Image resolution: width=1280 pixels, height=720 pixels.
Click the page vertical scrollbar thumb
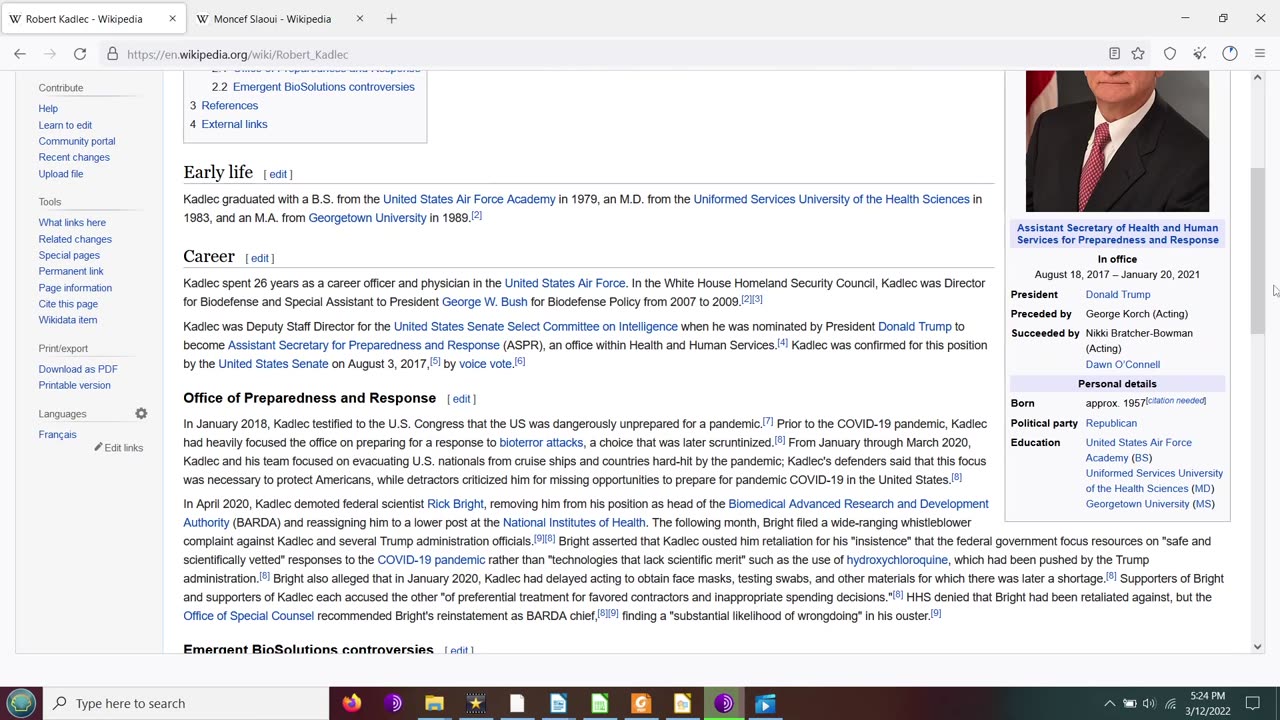tap(1258, 250)
